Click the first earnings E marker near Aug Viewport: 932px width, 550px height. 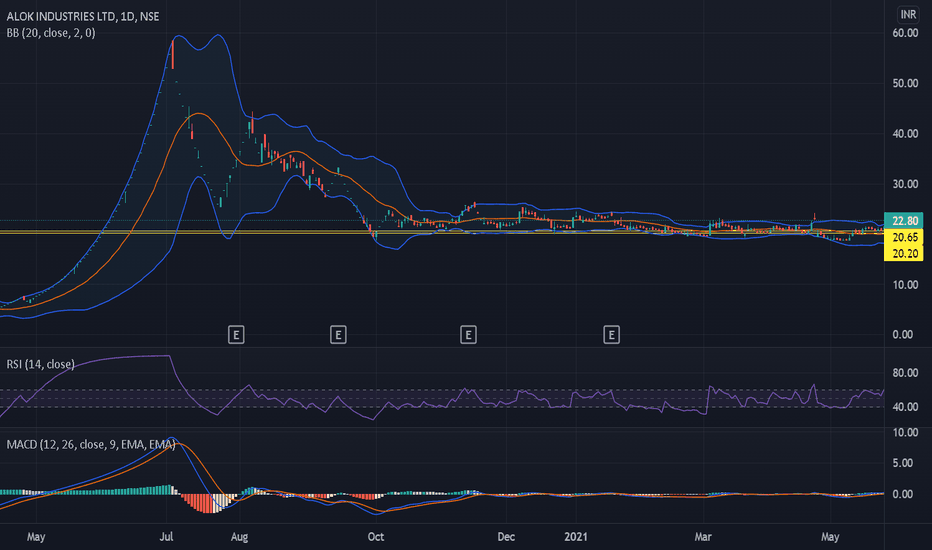(x=236, y=335)
